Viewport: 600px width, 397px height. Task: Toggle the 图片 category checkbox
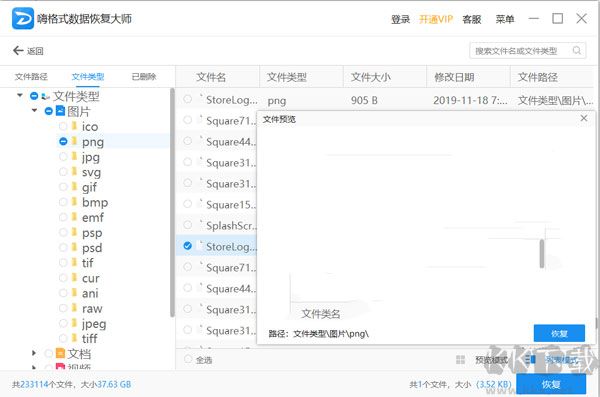pos(49,111)
